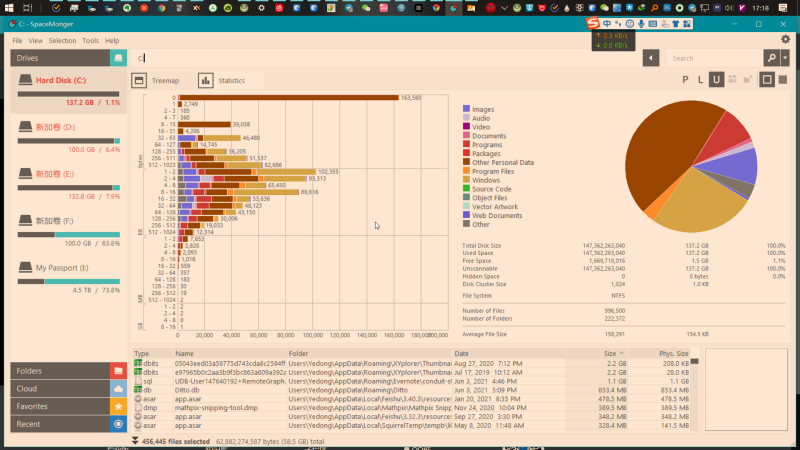
Task: Click the back arrow beside path bar
Action: click(x=651, y=58)
